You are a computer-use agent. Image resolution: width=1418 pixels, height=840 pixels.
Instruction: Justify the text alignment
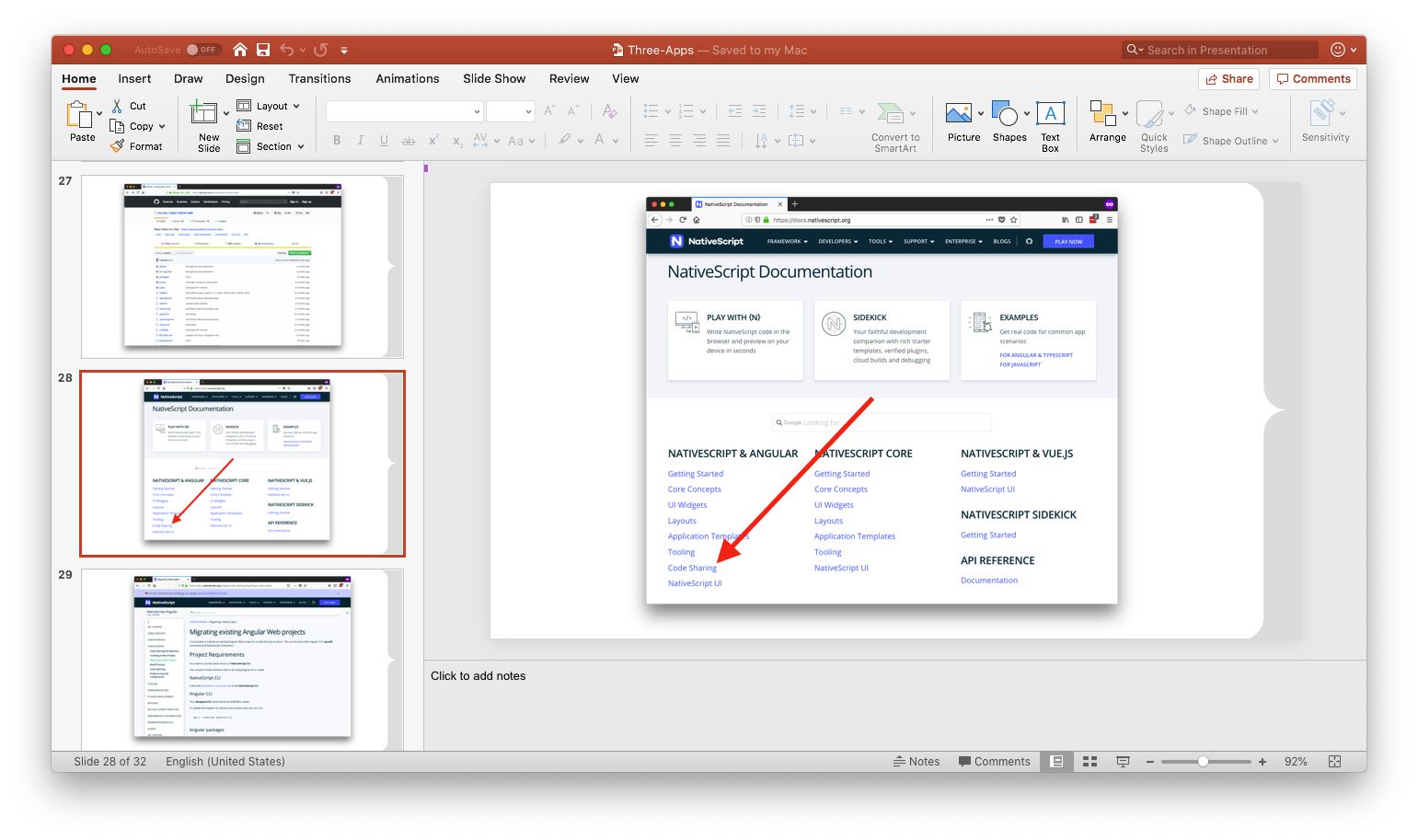(x=723, y=141)
